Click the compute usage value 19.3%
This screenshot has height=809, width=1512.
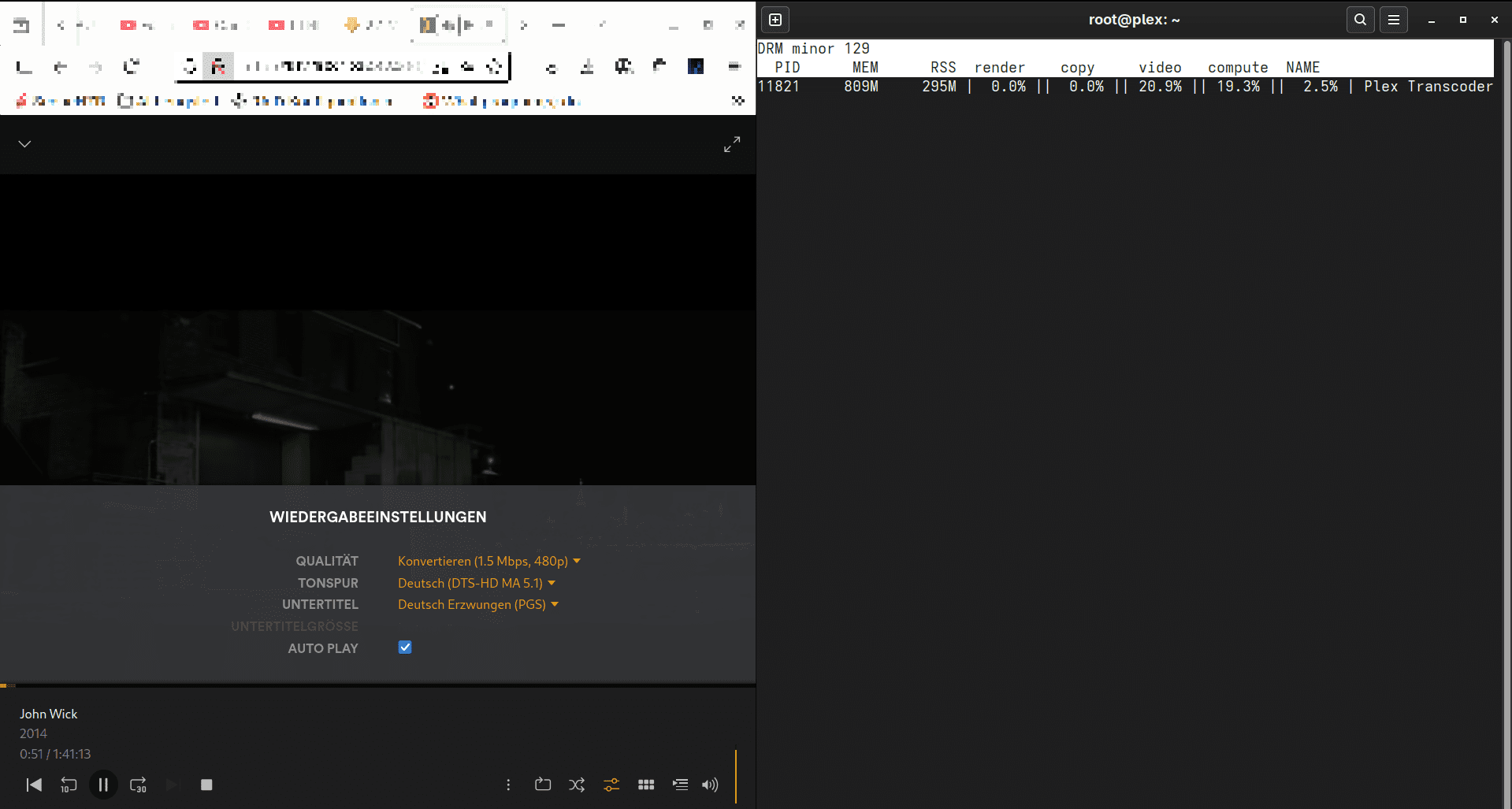point(1238,87)
